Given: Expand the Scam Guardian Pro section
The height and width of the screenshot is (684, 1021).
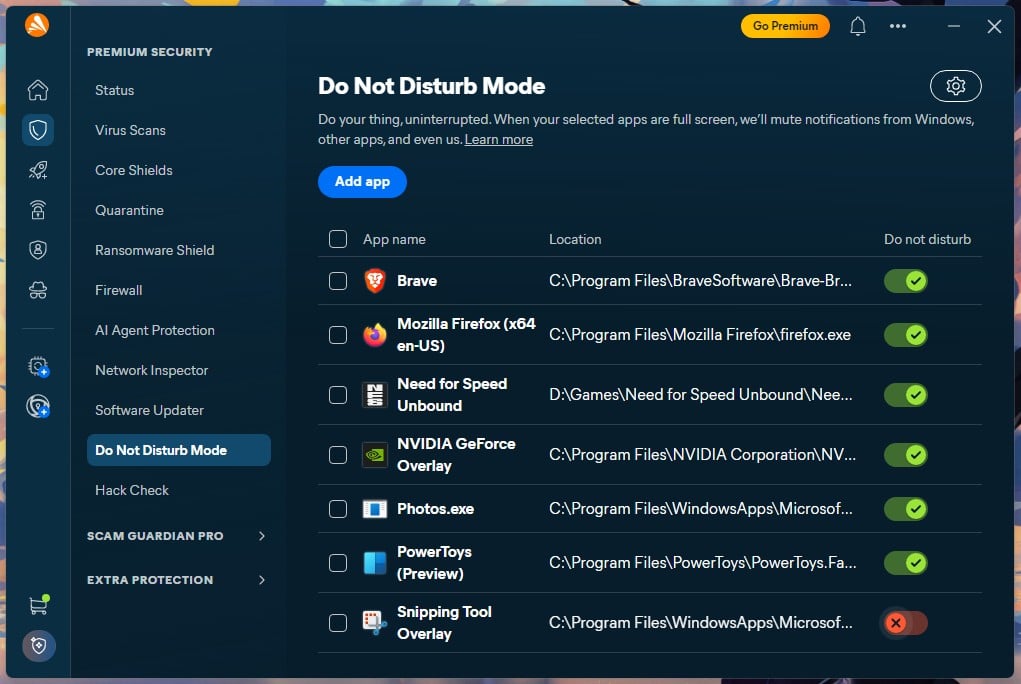Looking at the screenshot, I should (178, 536).
